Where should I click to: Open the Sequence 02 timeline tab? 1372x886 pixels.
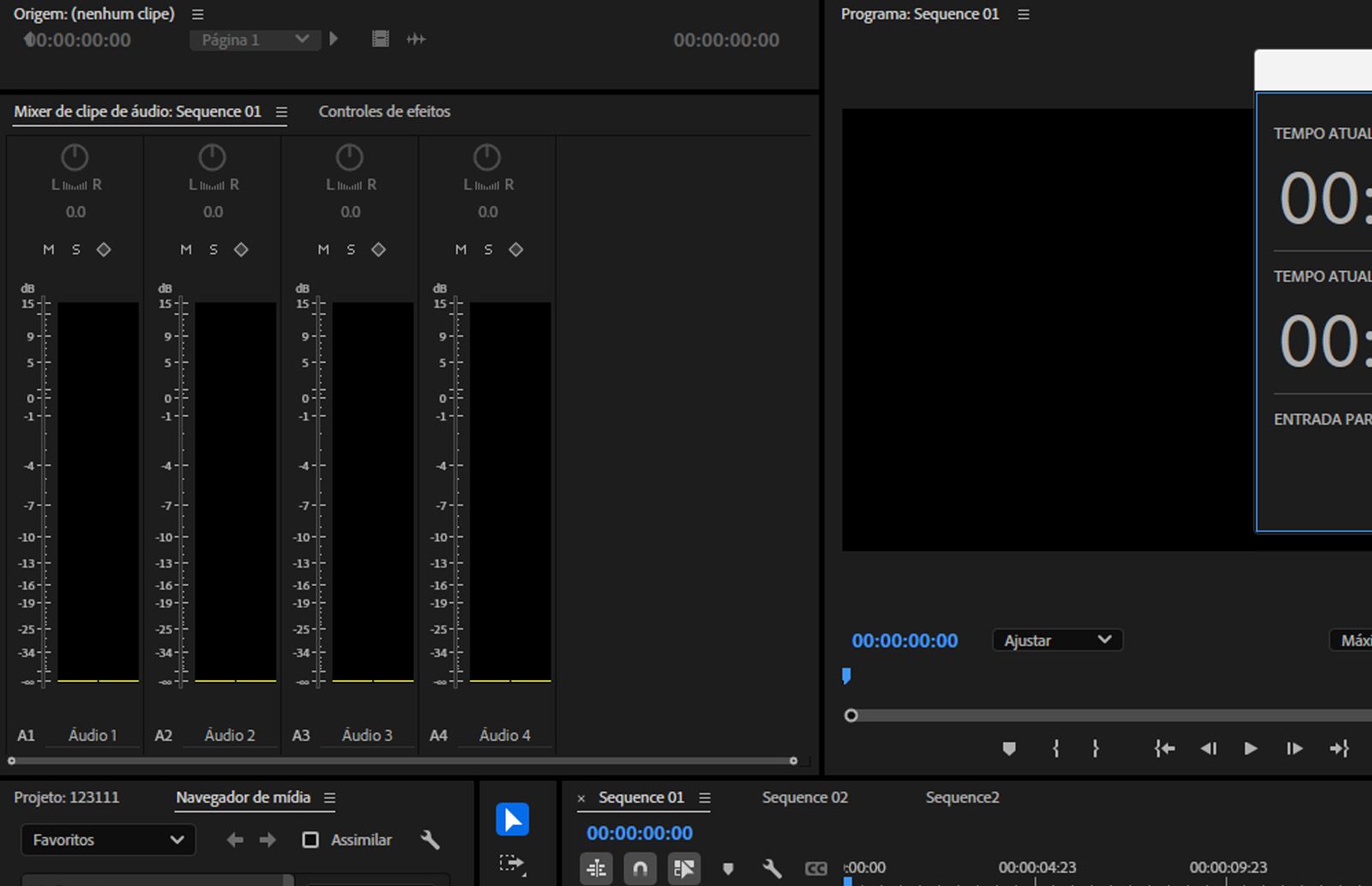[803, 797]
